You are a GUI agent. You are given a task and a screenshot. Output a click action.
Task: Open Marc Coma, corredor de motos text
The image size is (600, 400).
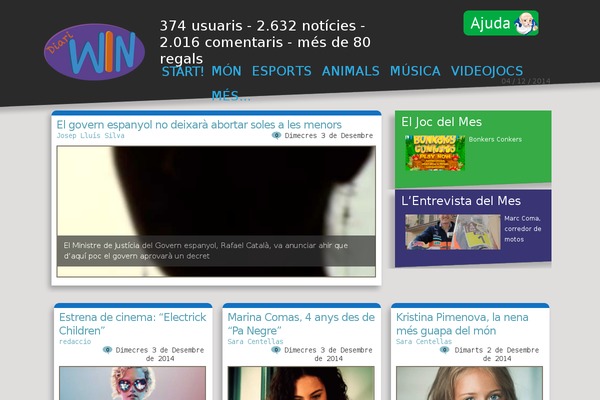click(522, 229)
